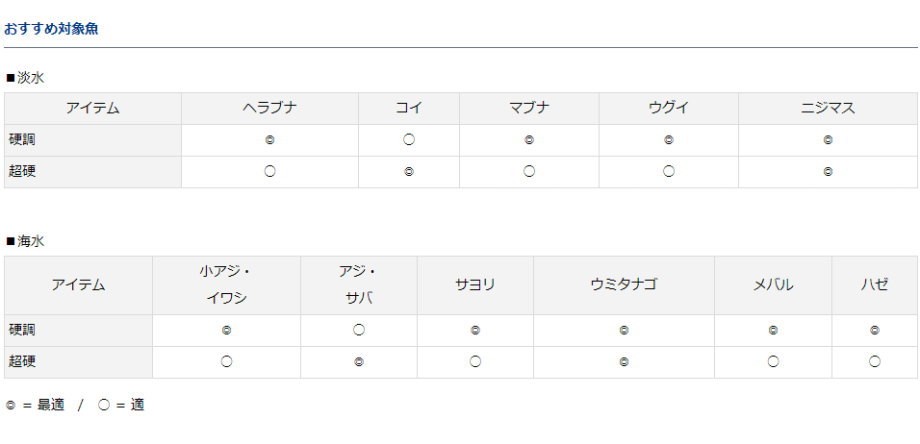Click the 最適 legend double-circle symbol
Viewport: 920px width, 444px height.
(10, 405)
